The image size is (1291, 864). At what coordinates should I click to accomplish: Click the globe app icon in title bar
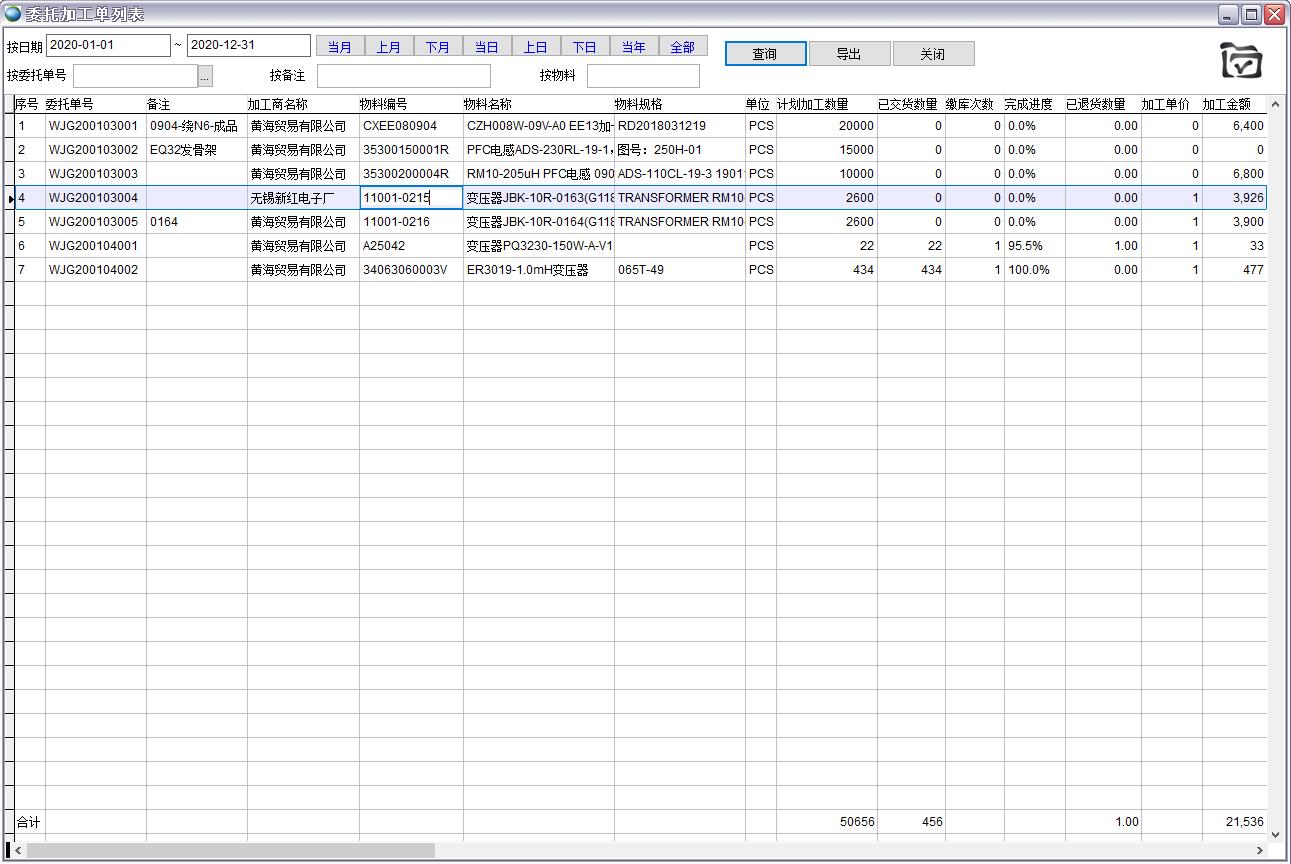(13, 14)
